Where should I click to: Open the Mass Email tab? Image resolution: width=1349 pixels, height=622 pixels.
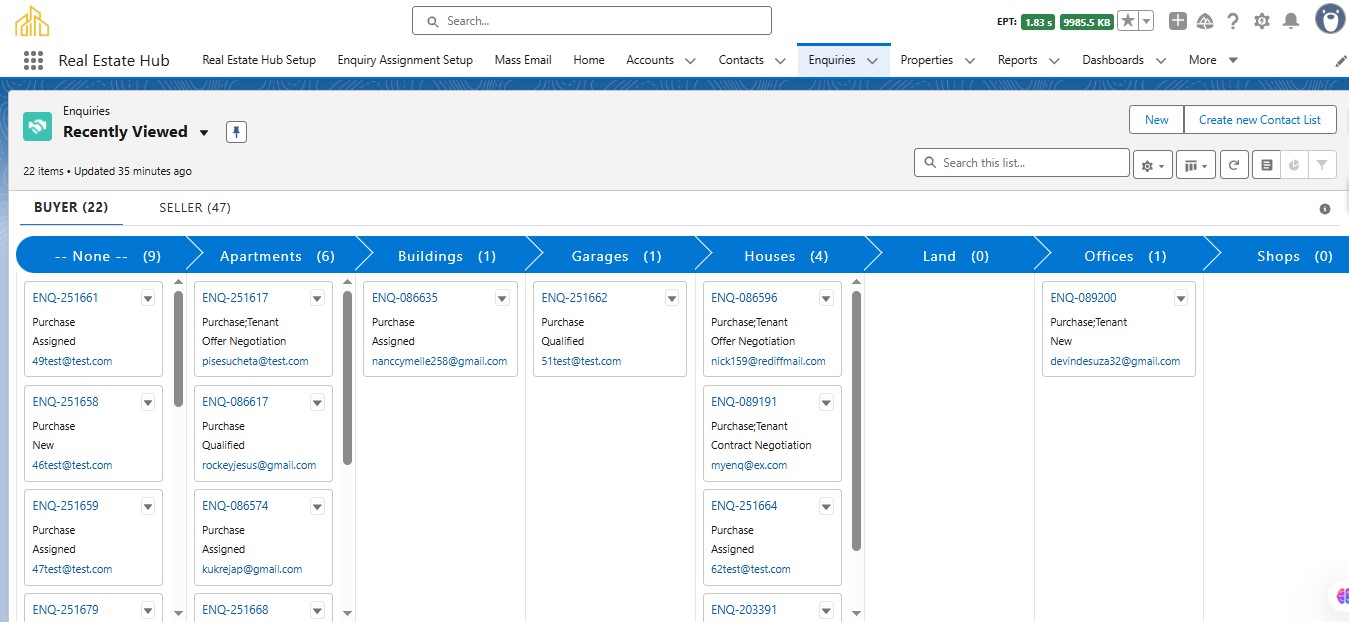tap(523, 60)
